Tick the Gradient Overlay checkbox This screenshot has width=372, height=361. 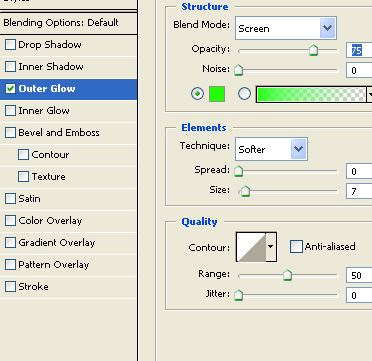[x=10, y=243]
